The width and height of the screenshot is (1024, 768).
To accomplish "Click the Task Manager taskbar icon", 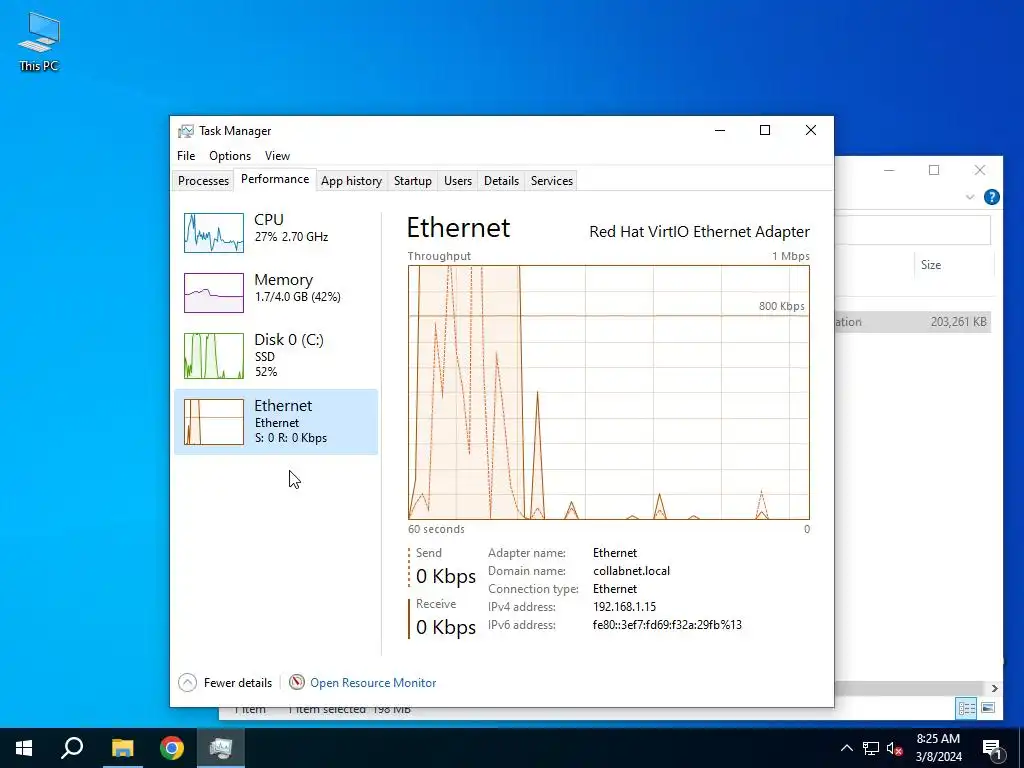I will coord(221,748).
